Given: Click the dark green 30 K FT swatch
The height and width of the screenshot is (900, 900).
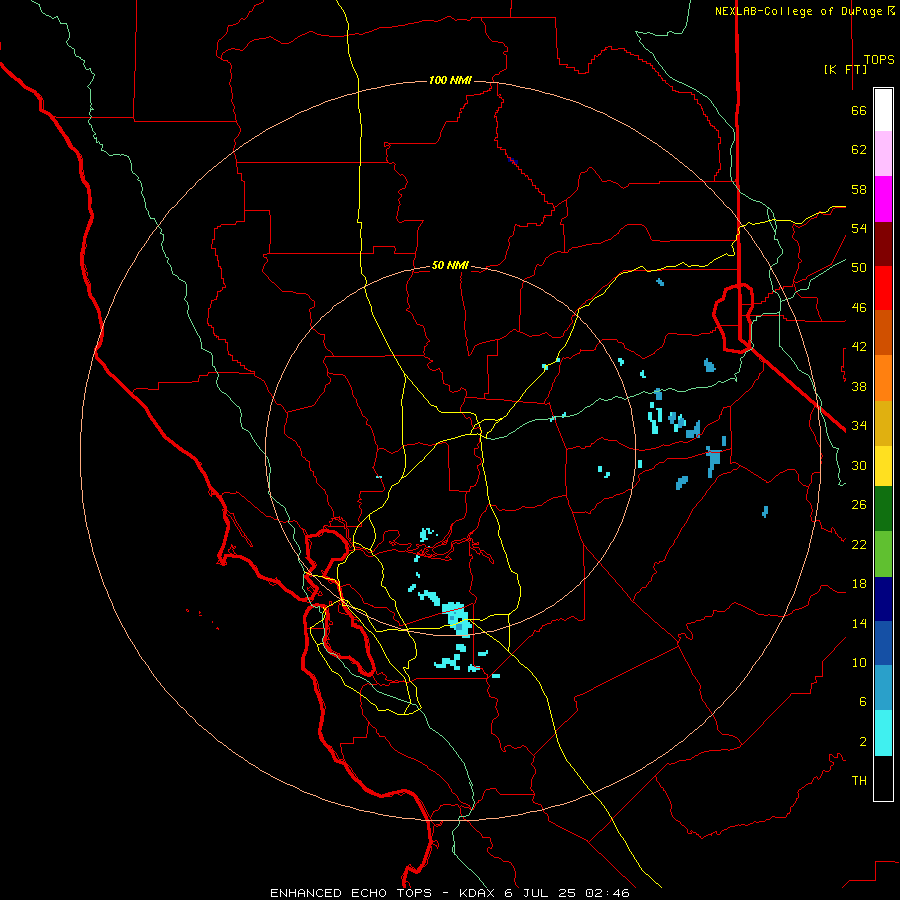Looking at the screenshot, I should point(883,509).
